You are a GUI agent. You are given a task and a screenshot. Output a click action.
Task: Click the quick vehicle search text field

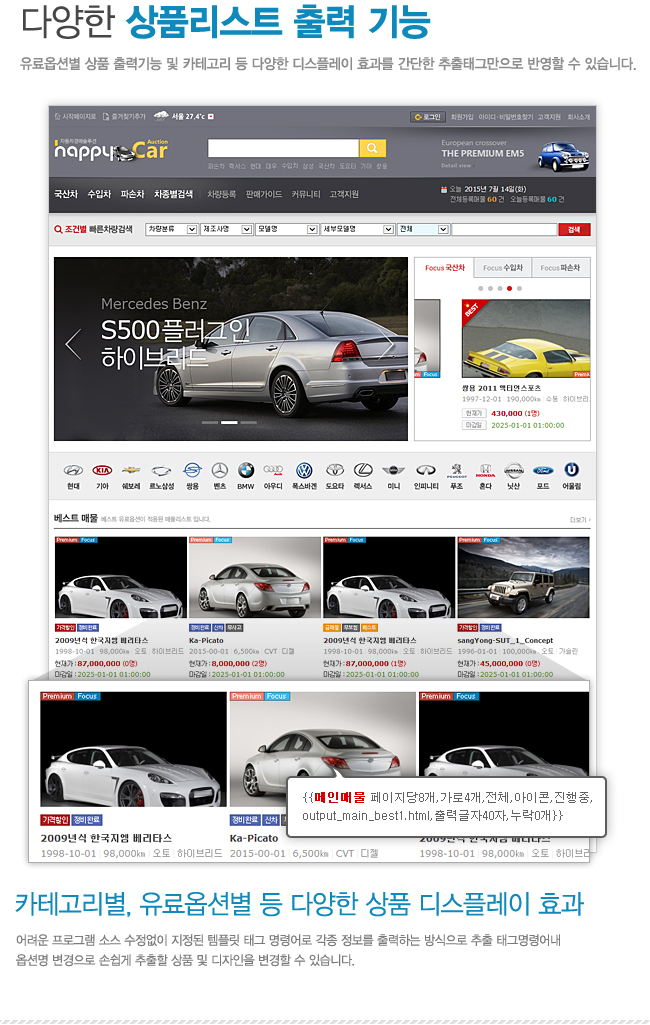pos(504,229)
